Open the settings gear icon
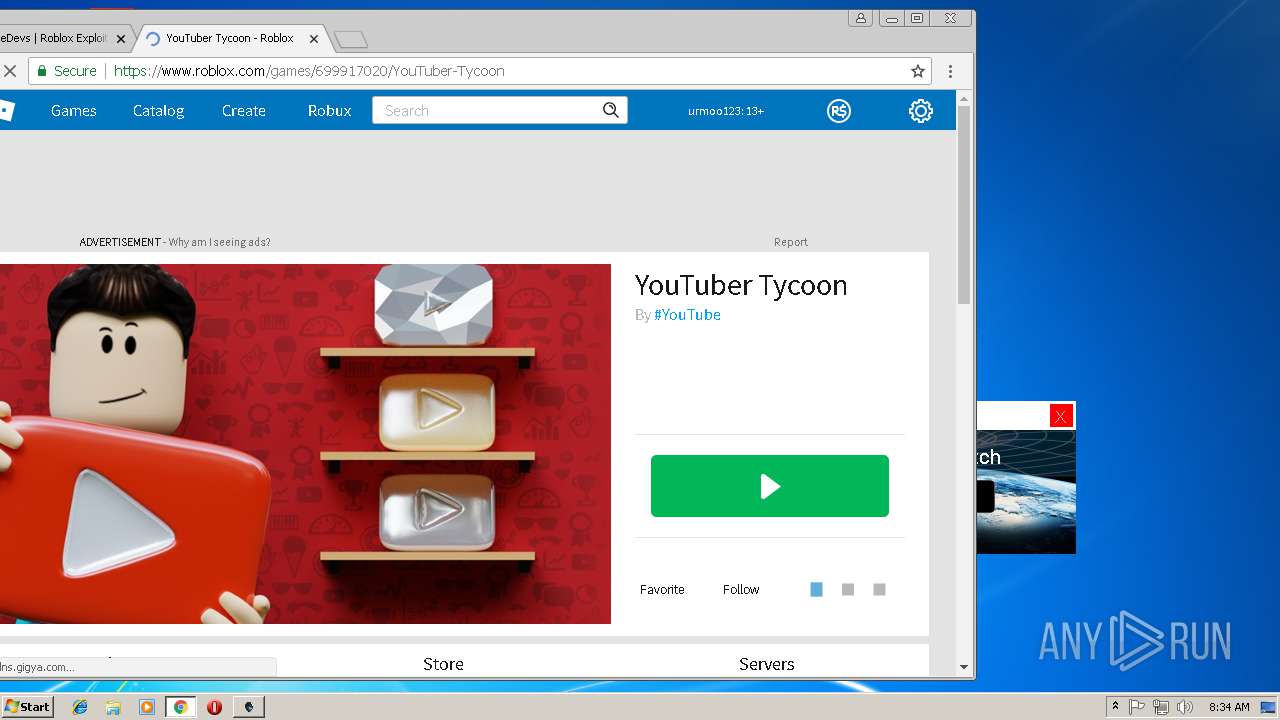The image size is (1280, 720). tap(921, 111)
